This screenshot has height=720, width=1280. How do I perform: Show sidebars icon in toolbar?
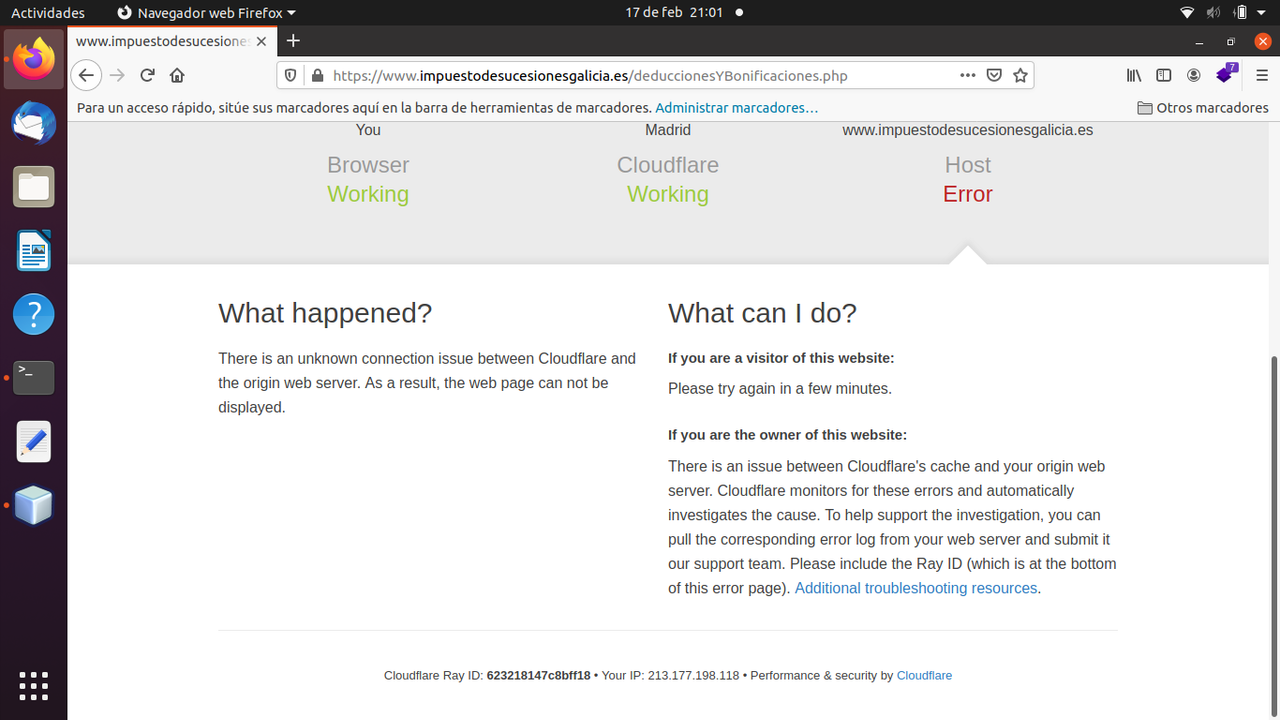(1164, 75)
